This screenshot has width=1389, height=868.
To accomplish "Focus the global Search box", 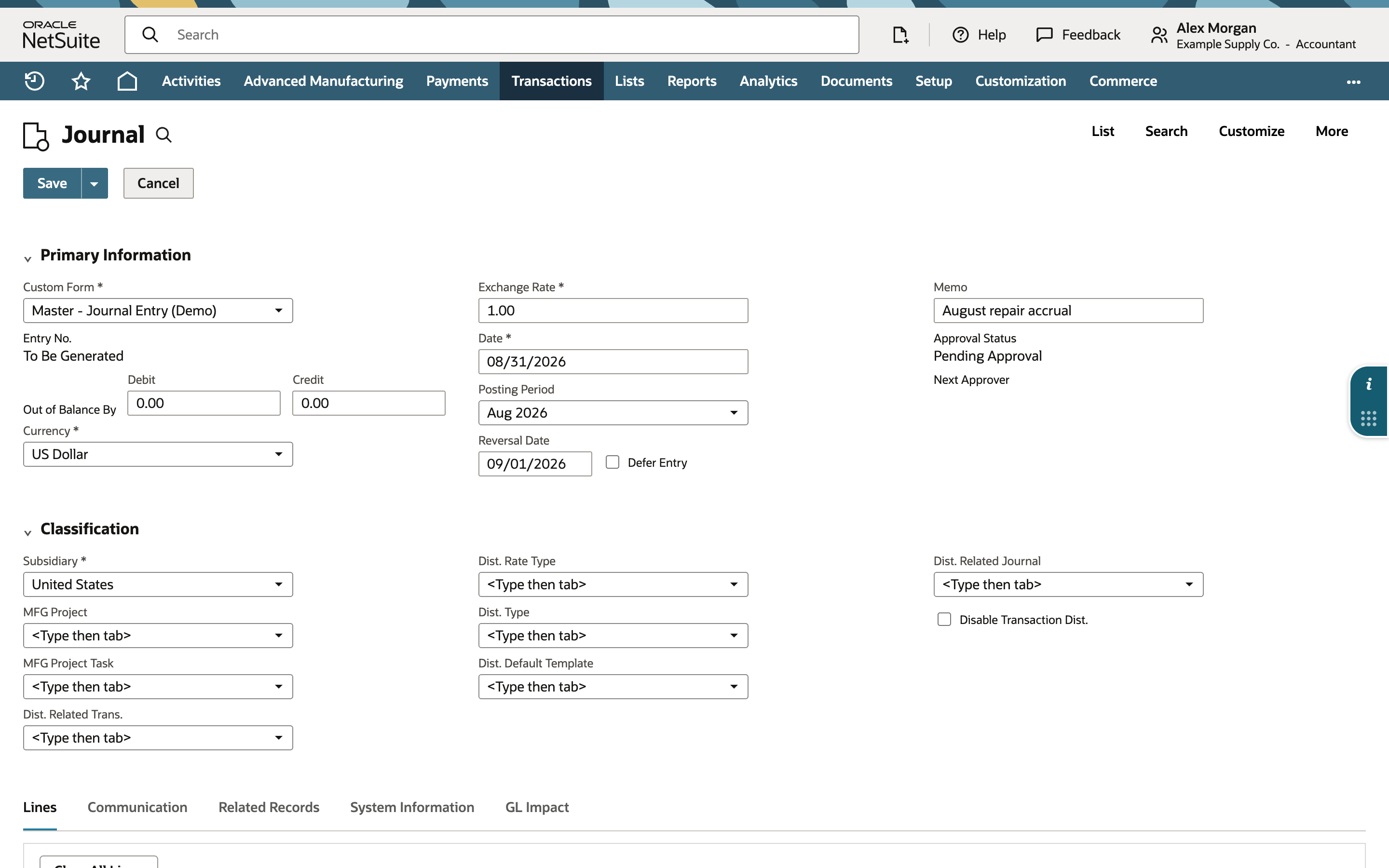I will coord(492,34).
